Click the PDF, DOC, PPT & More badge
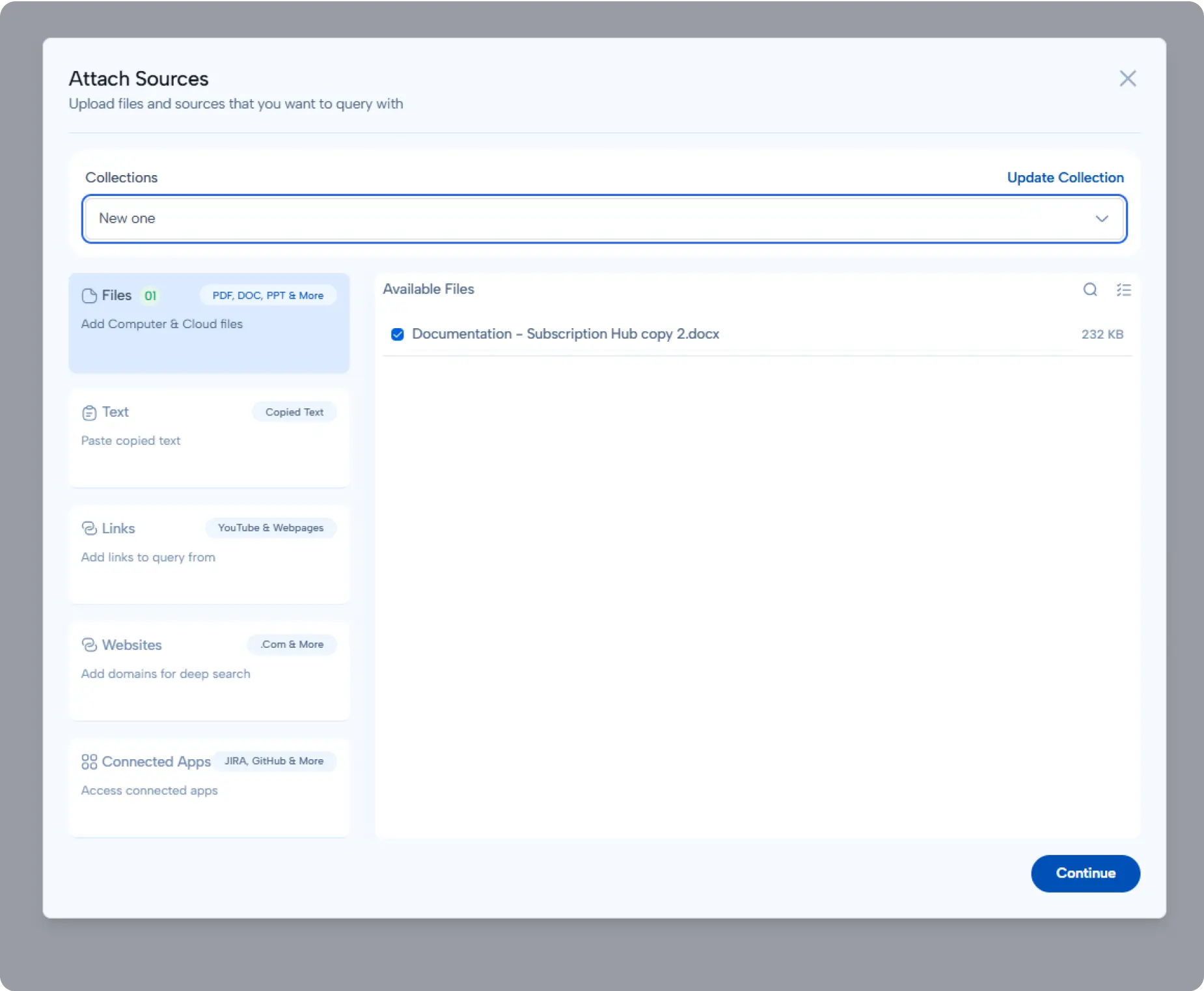 267,295
